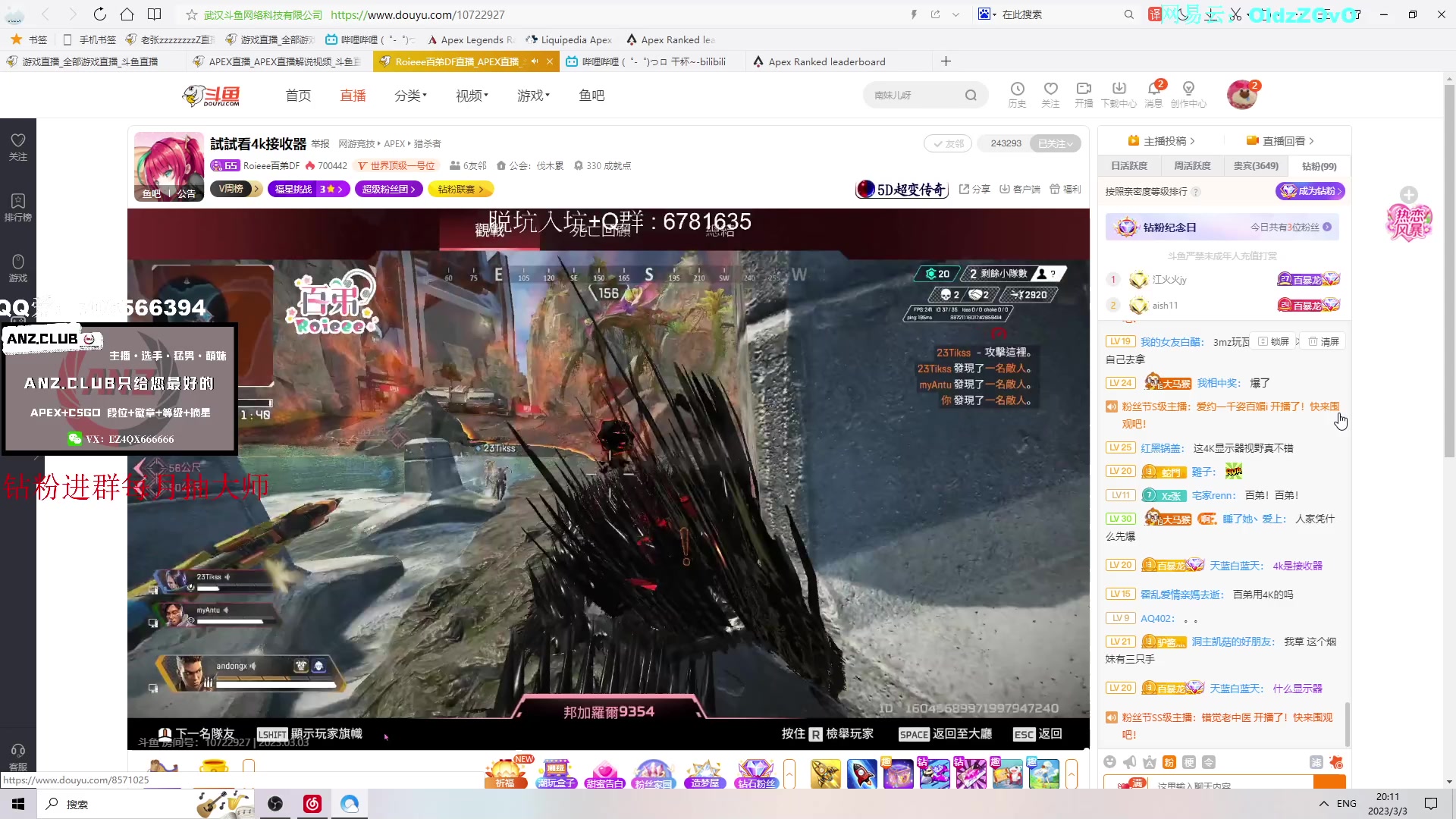Open 鱼吧 in top navigation

[x=591, y=96]
